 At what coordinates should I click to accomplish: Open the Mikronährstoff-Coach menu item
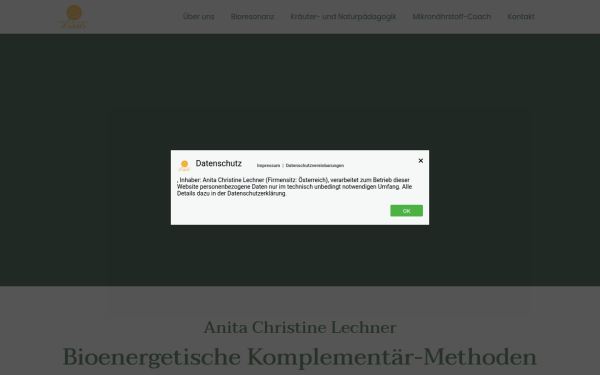point(452,17)
